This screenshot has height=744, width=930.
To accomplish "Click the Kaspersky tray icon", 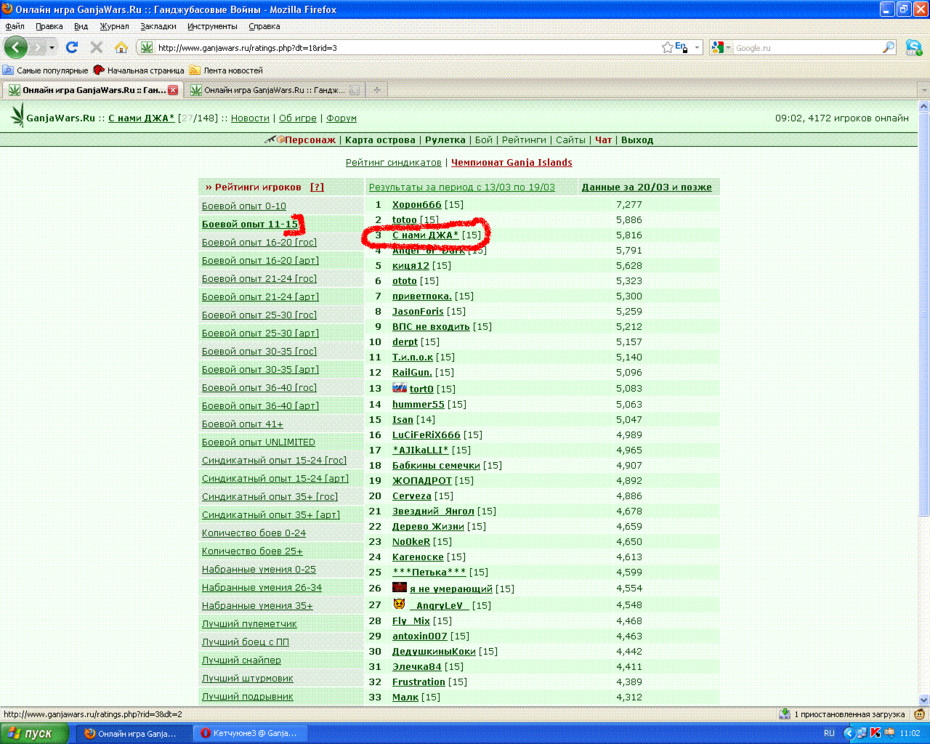I will click(x=875, y=733).
